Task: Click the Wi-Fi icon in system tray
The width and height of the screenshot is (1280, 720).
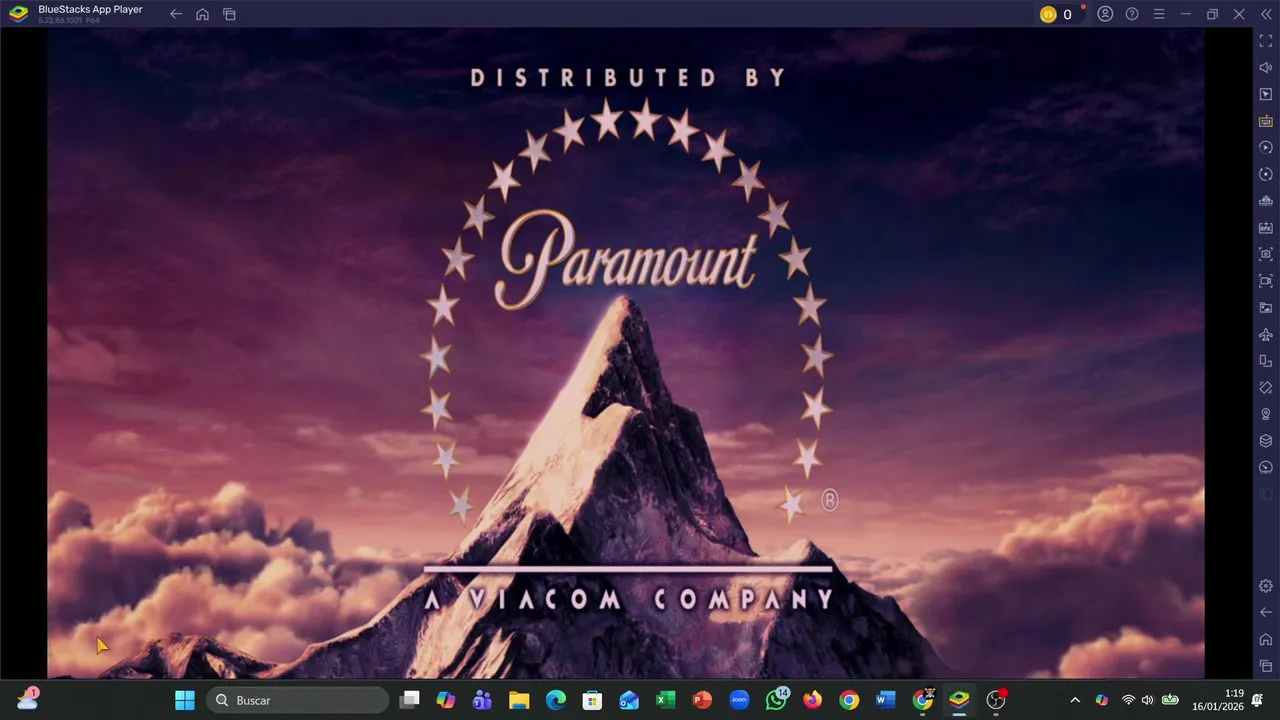Action: 1128,700
